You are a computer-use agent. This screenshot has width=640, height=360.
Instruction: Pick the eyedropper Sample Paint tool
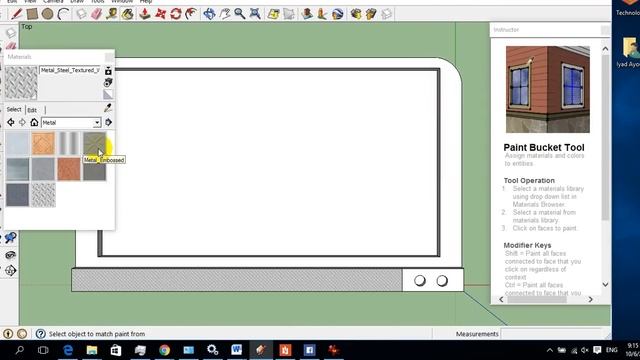click(x=108, y=108)
